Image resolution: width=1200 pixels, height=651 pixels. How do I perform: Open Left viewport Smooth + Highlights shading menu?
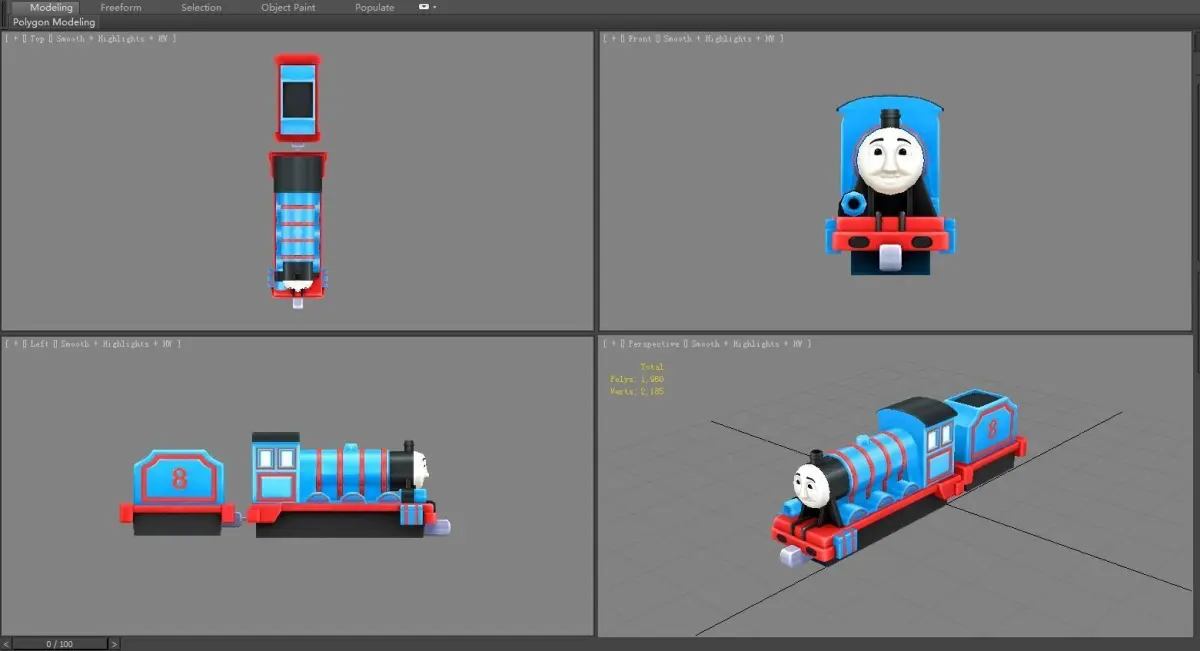pyautogui.click(x=119, y=344)
